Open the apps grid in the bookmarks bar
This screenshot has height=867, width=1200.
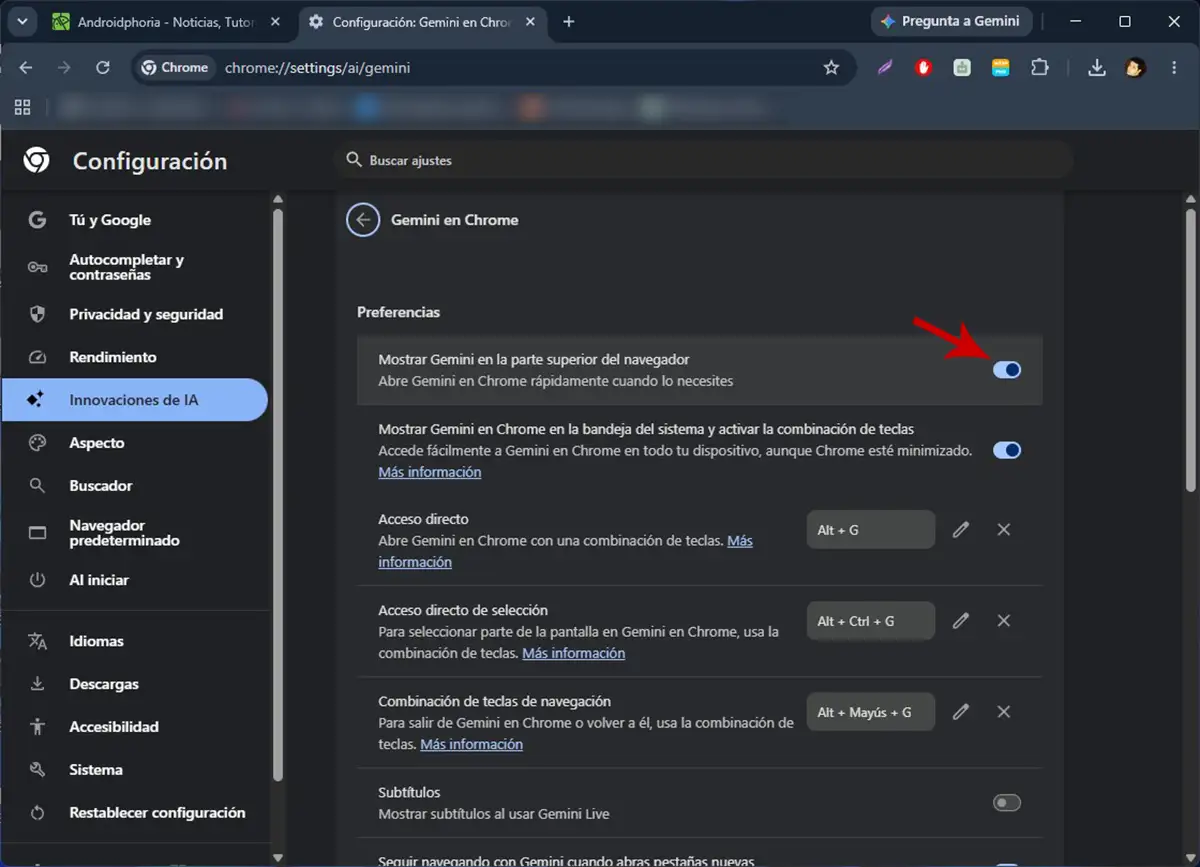pos(22,107)
